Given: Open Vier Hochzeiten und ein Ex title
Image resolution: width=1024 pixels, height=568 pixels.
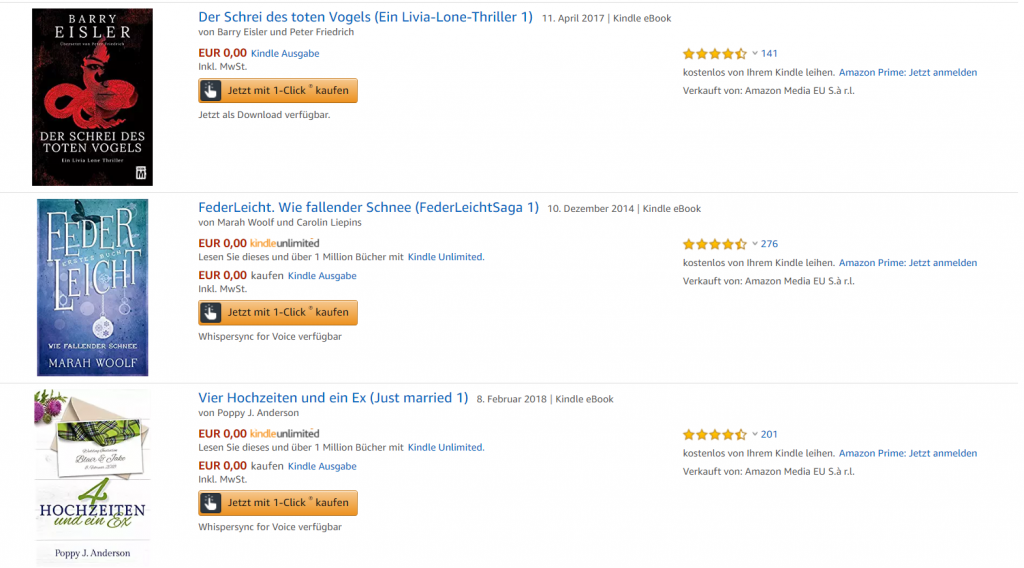Looking at the screenshot, I should point(333,398).
